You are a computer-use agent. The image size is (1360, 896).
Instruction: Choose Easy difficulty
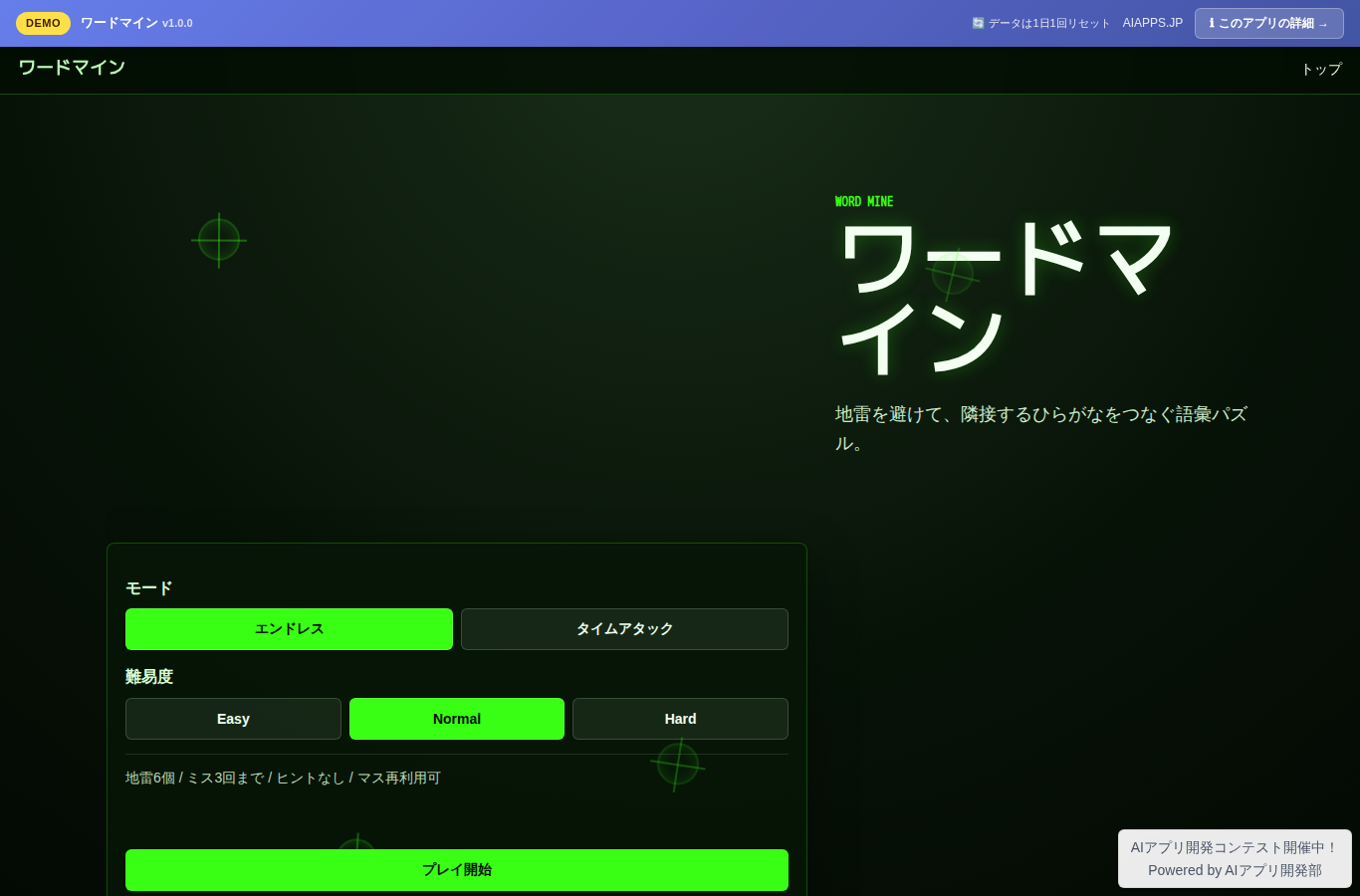pos(233,719)
